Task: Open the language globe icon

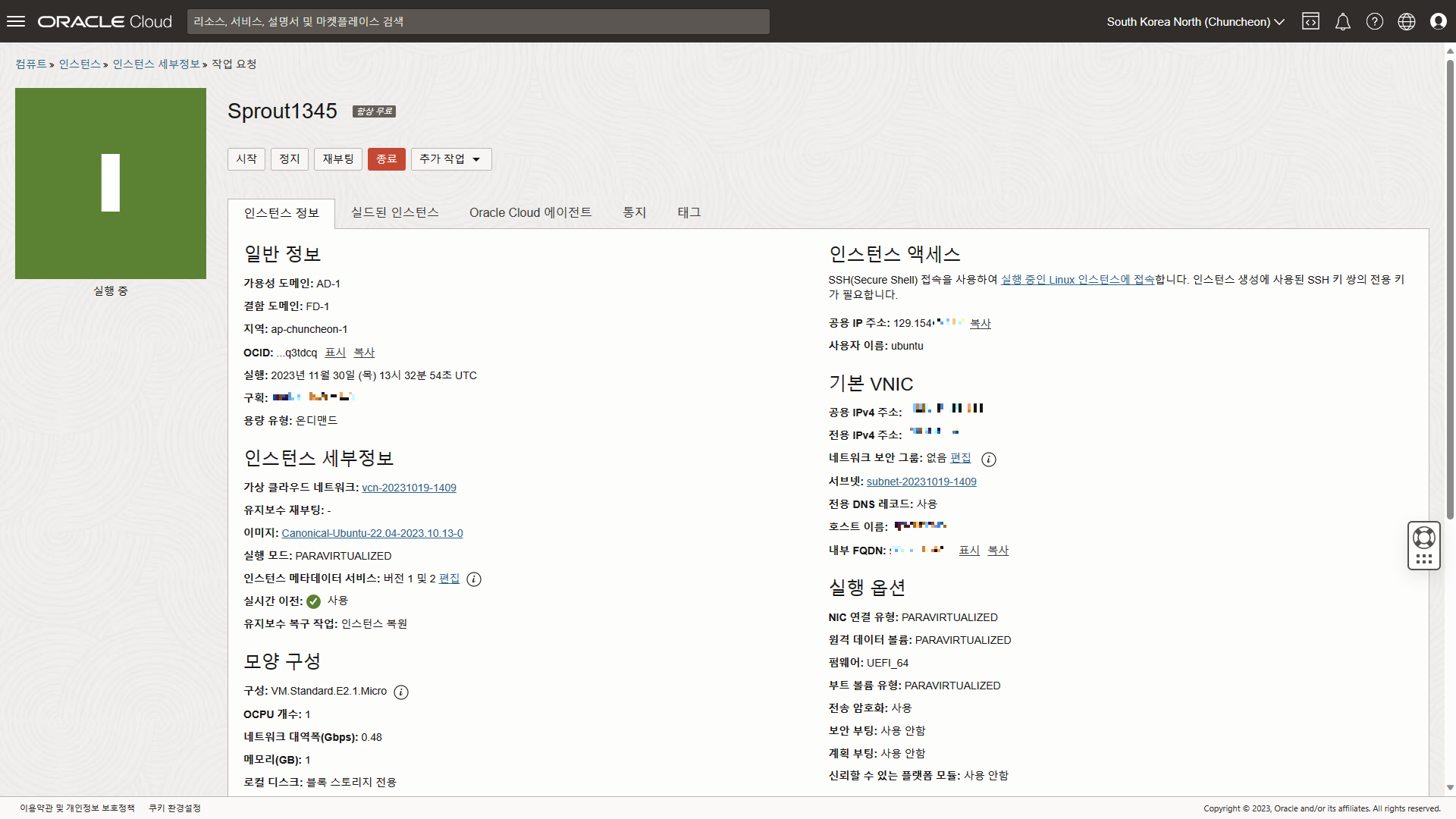Action: coord(1406,21)
